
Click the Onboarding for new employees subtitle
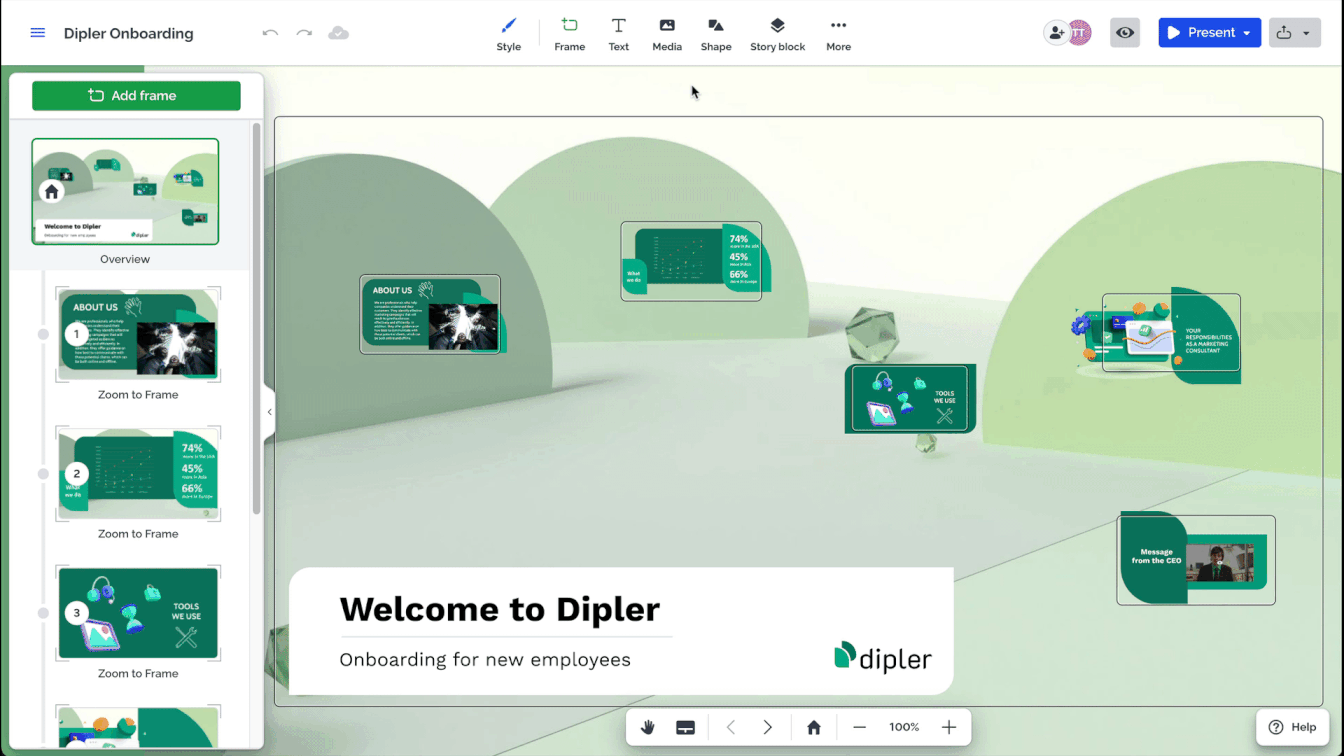(x=485, y=660)
